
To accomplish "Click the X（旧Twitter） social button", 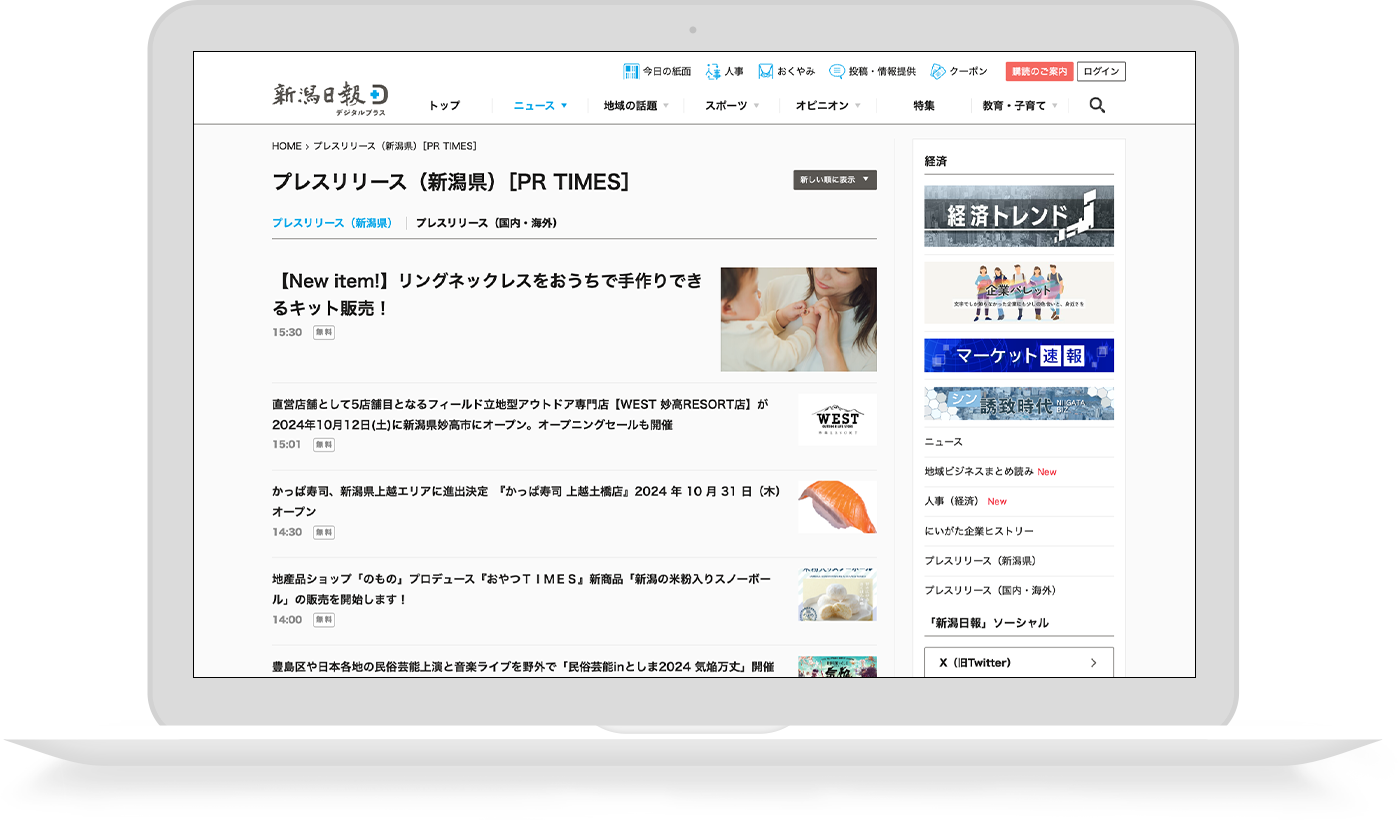I will click(1019, 662).
